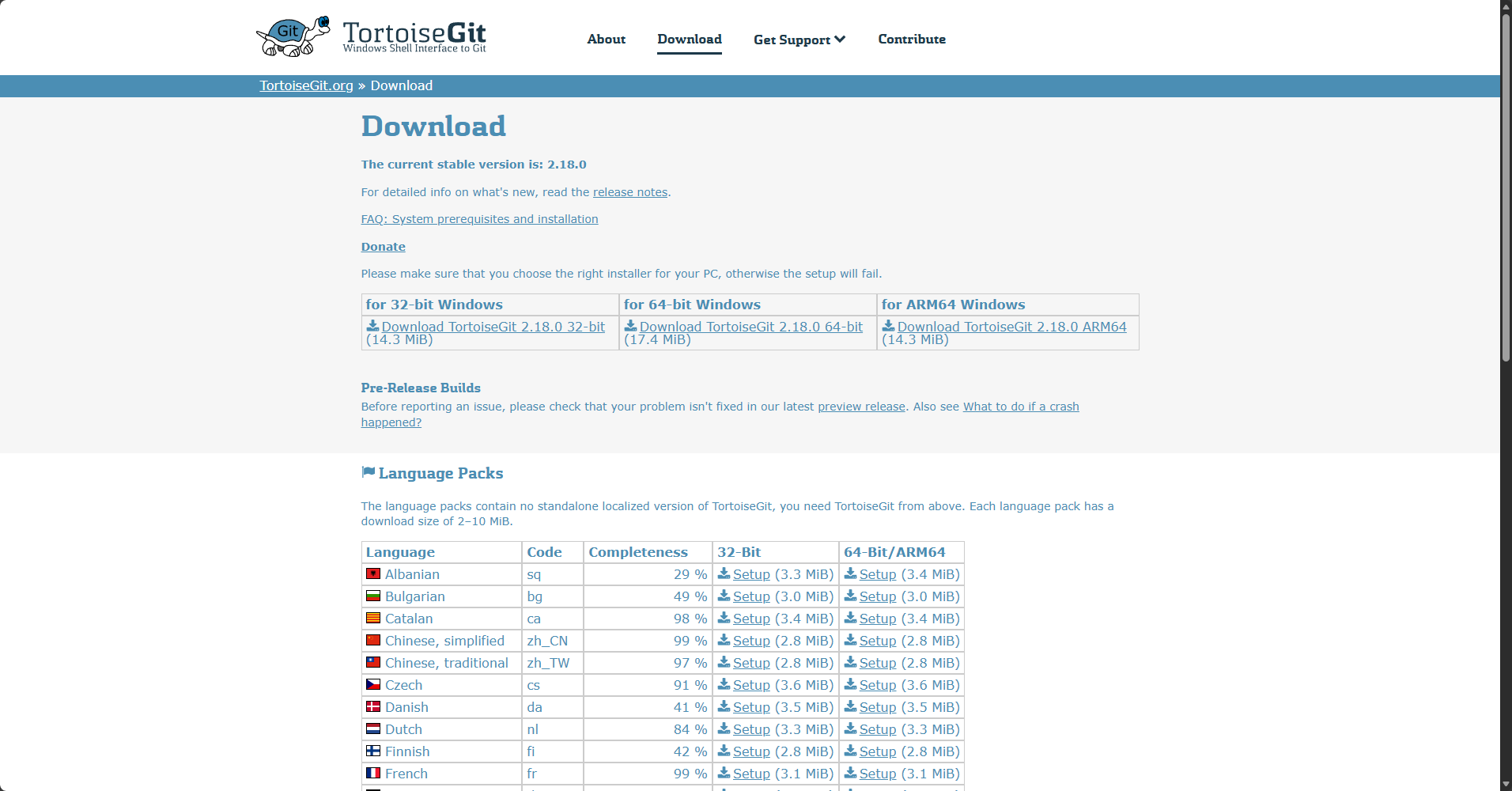Screen dimensions: 1512x791
Task: Click download icon in Catalan 32-Bit cell
Action: pyautogui.click(x=724, y=618)
